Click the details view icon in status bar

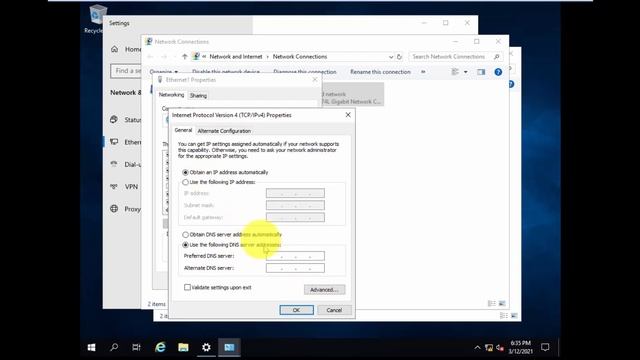point(492,304)
